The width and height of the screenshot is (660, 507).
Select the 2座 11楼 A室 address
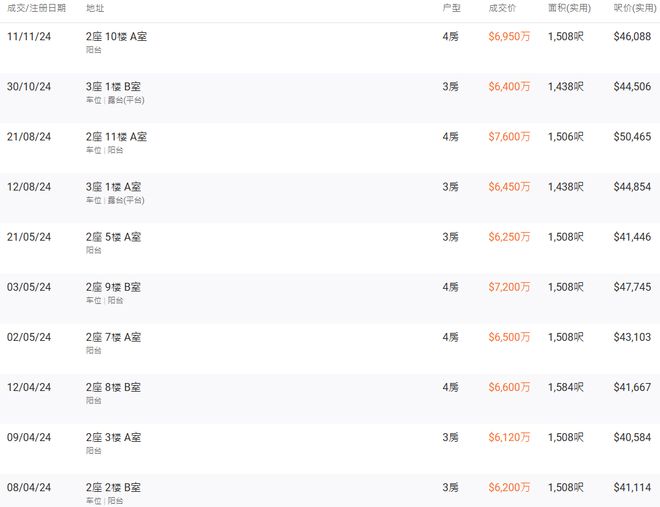click(116, 137)
